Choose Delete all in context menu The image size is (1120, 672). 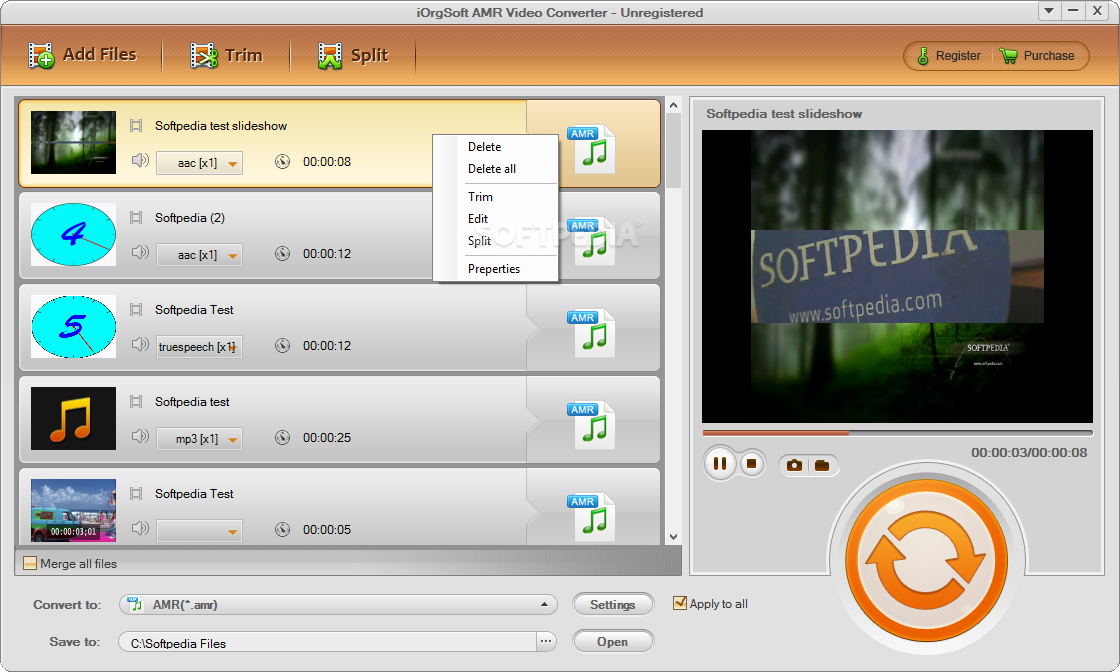tap(491, 169)
